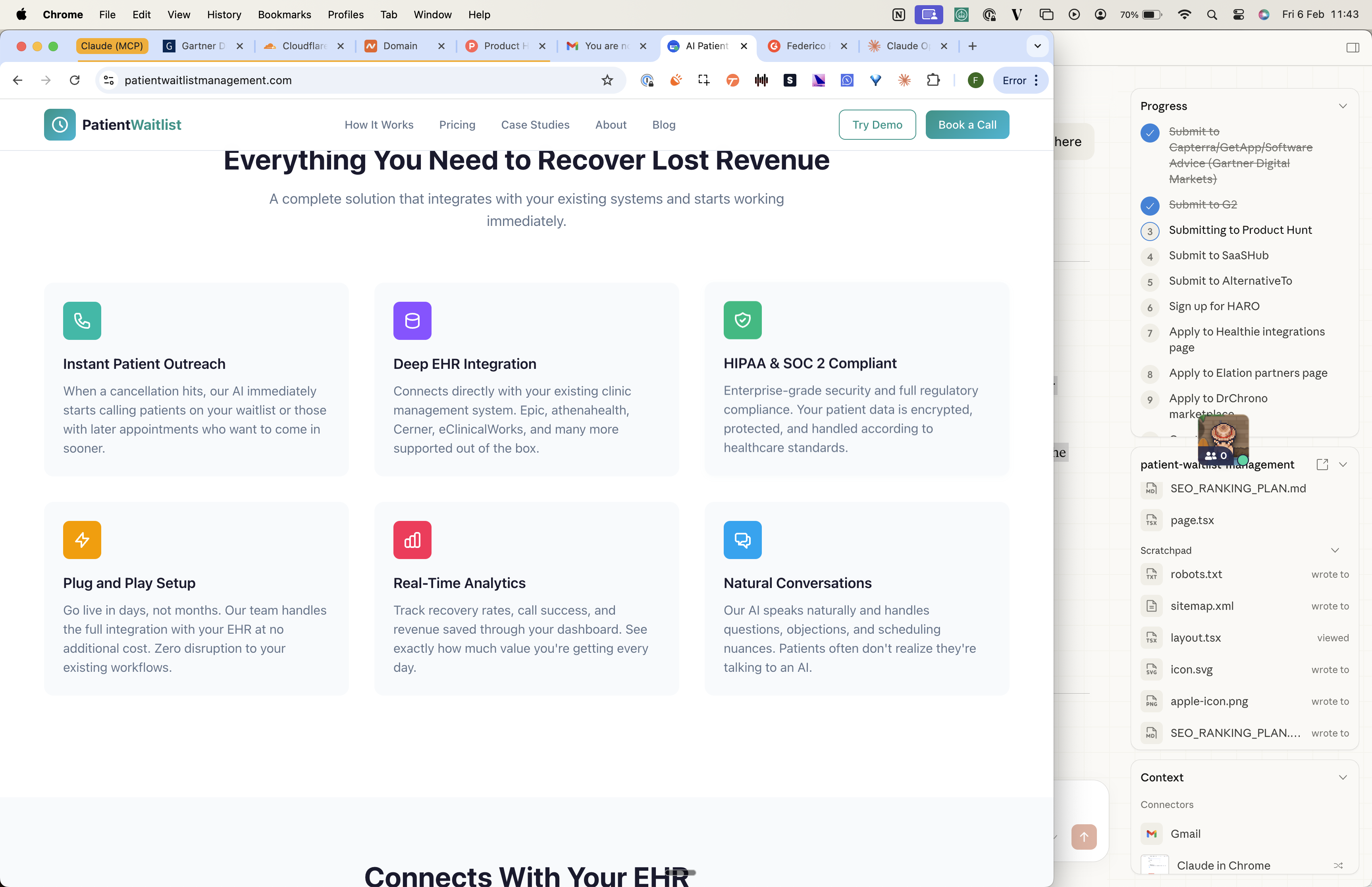Open the Pricing navigation link

coord(457,124)
